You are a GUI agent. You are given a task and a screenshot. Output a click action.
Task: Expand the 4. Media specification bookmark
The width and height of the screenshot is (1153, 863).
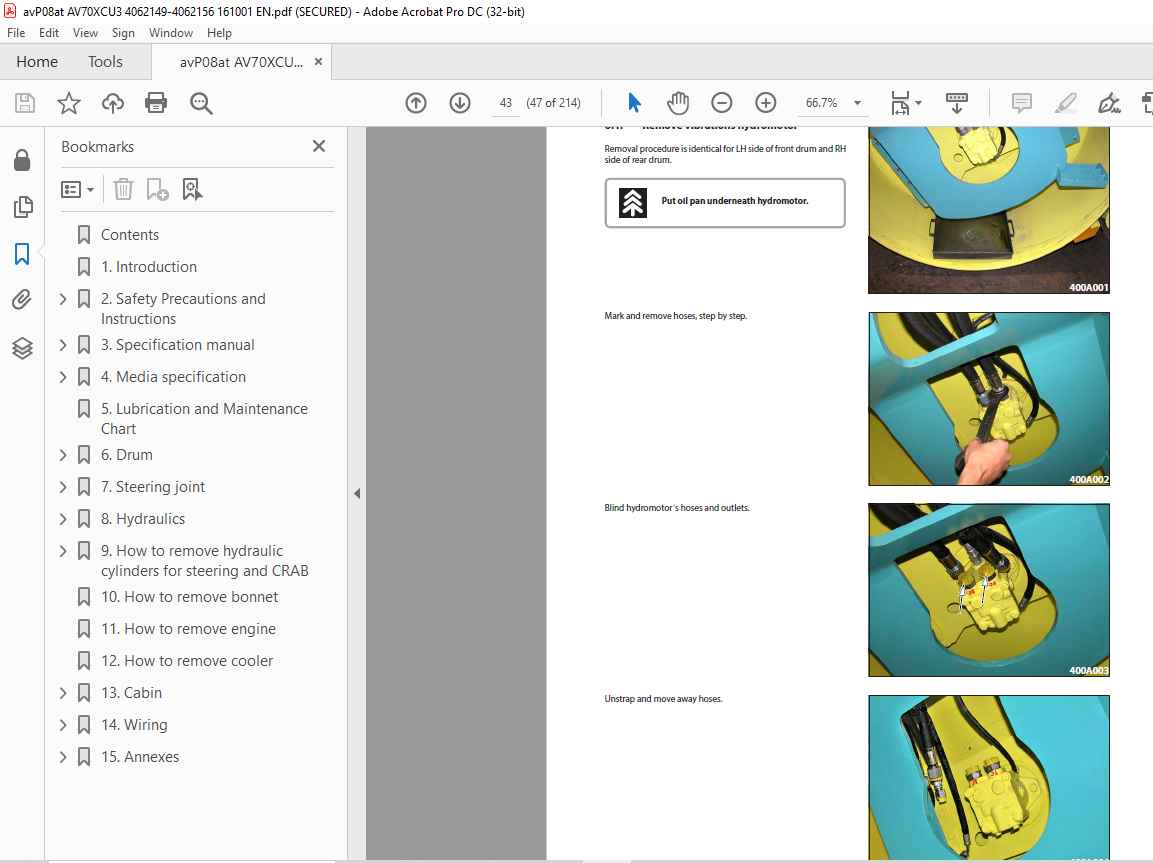coord(63,377)
